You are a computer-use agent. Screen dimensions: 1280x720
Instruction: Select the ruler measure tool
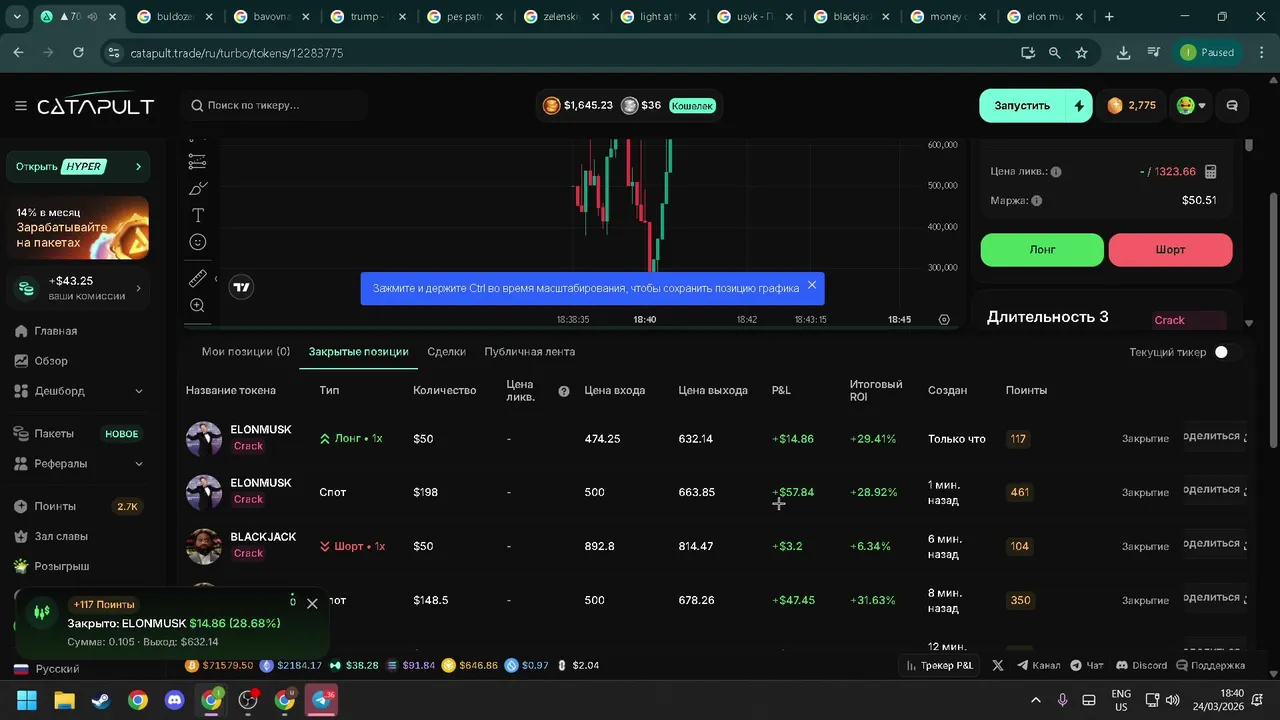pyautogui.click(x=198, y=278)
